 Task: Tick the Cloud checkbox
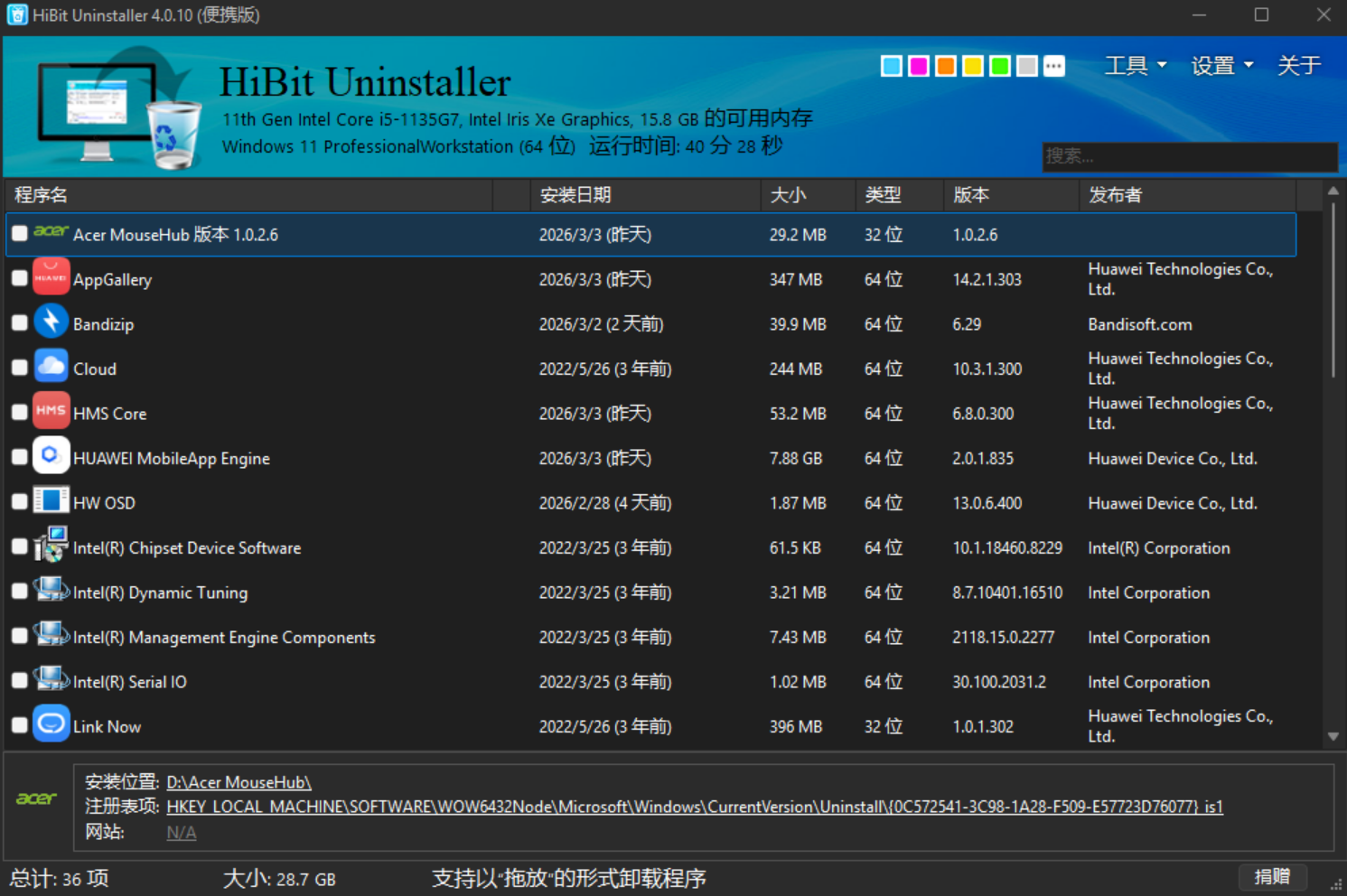pos(19,368)
